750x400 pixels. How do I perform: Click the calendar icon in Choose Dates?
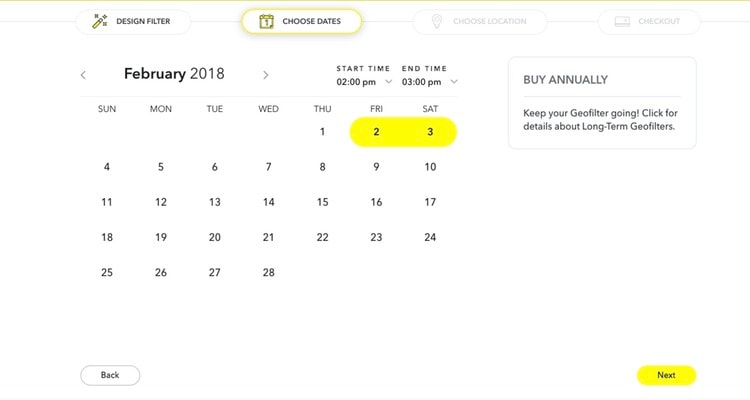(267, 21)
